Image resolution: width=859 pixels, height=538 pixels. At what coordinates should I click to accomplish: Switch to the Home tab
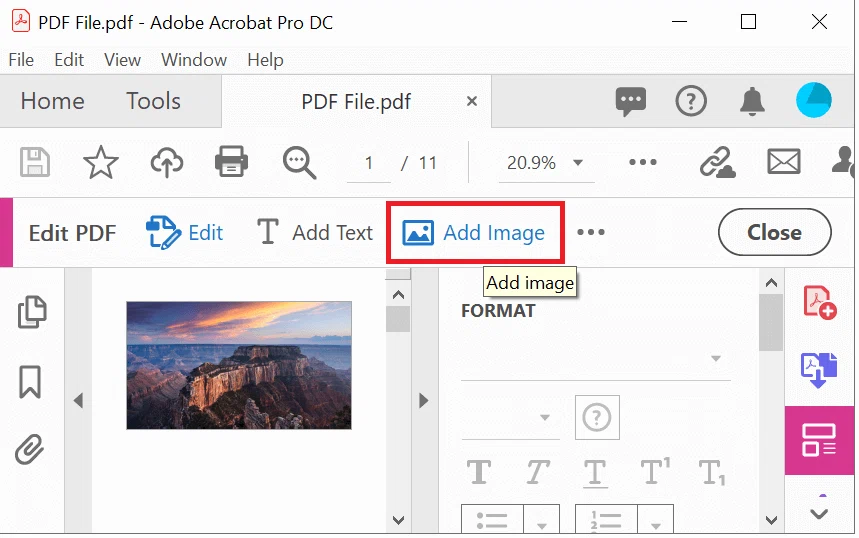[53, 101]
